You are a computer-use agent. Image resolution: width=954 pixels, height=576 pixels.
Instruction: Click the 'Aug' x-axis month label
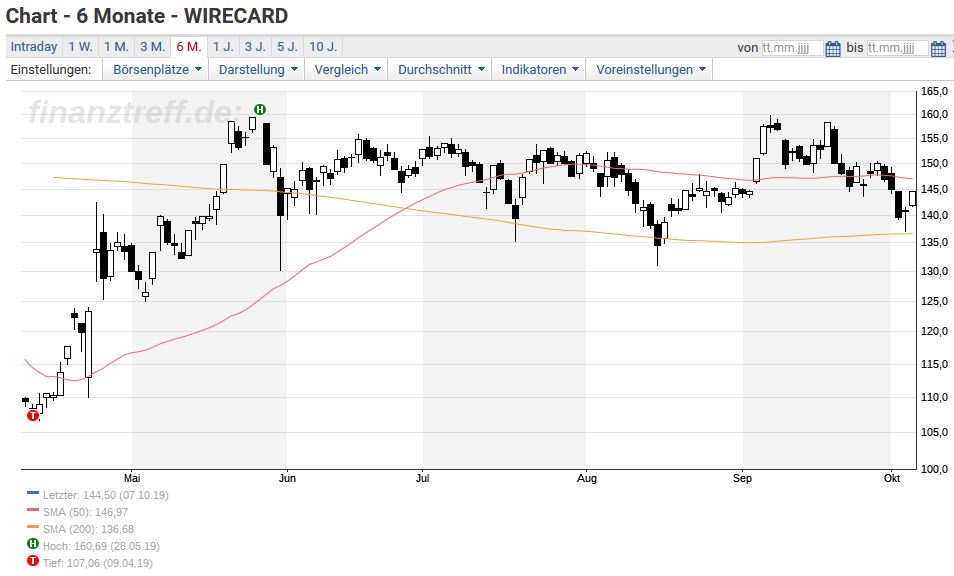[587, 478]
